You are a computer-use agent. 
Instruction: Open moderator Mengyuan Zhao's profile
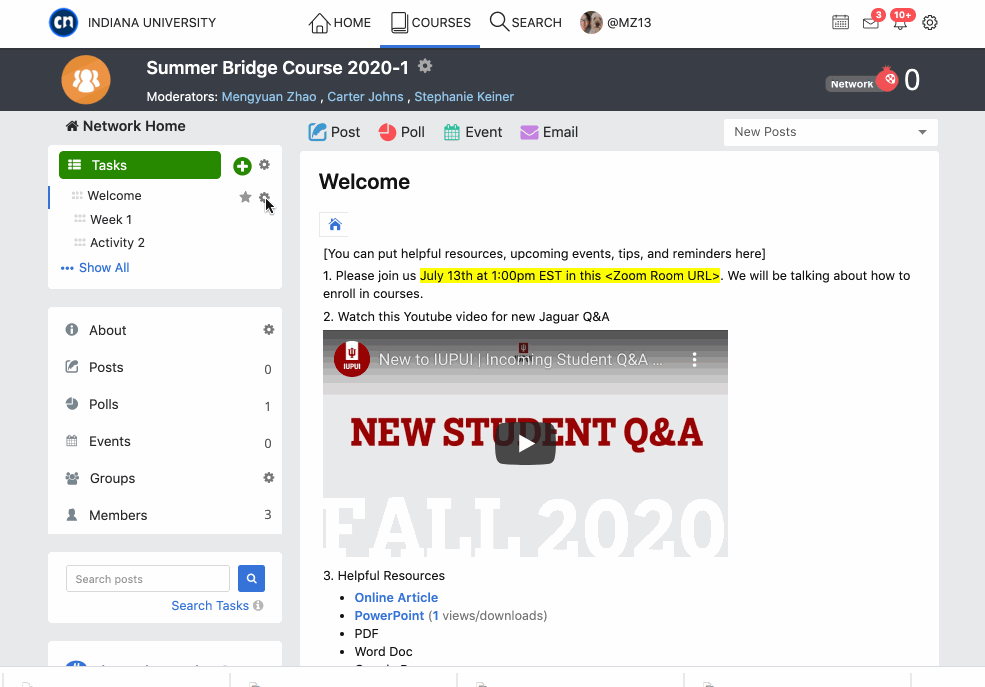(269, 97)
